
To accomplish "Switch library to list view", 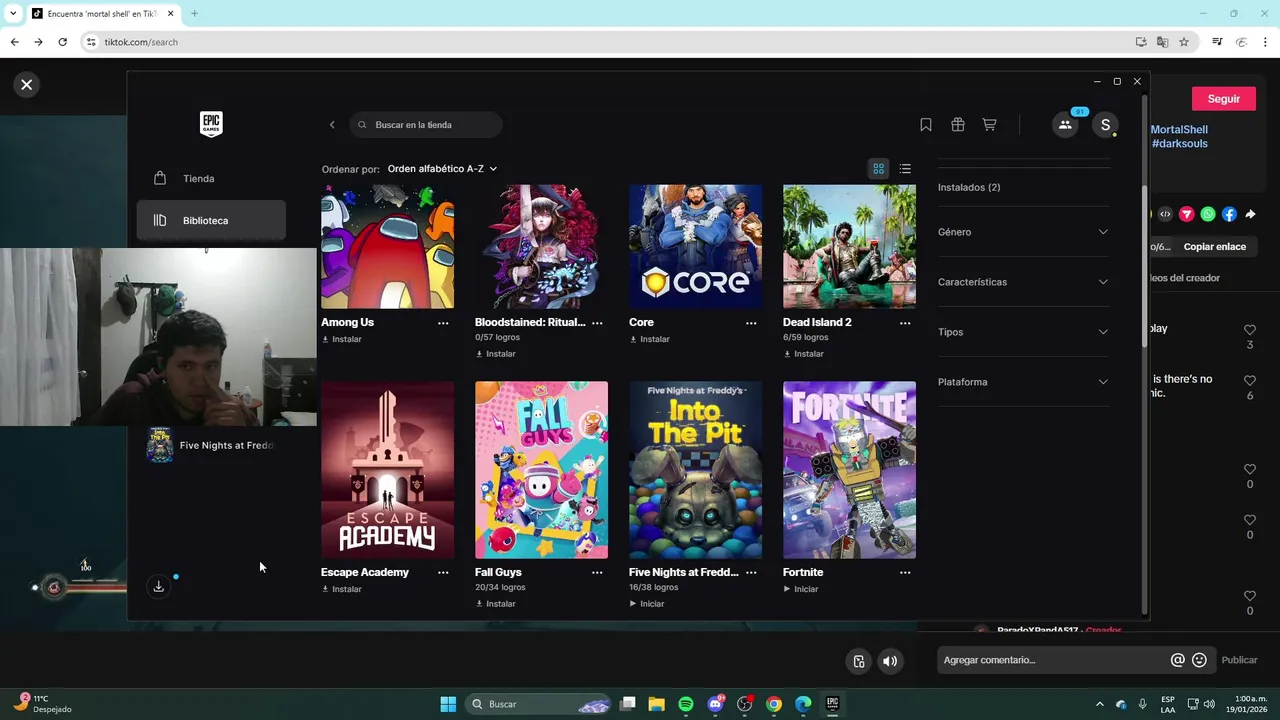I will coord(905,169).
